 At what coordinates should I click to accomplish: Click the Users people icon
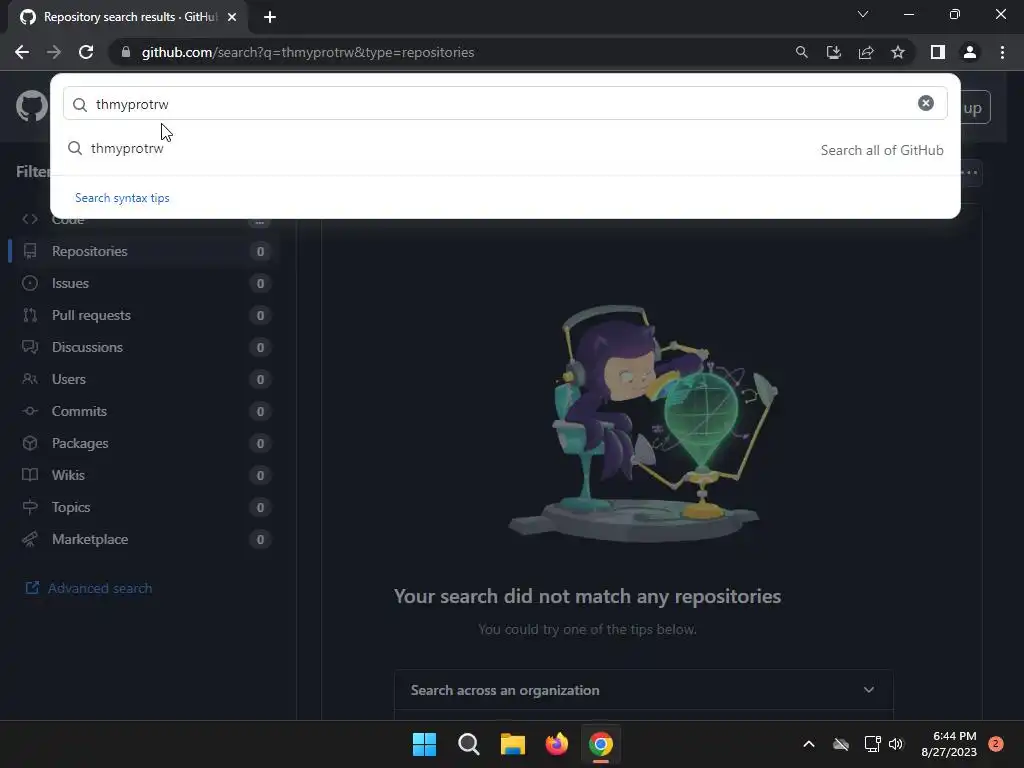(x=30, y=379)
